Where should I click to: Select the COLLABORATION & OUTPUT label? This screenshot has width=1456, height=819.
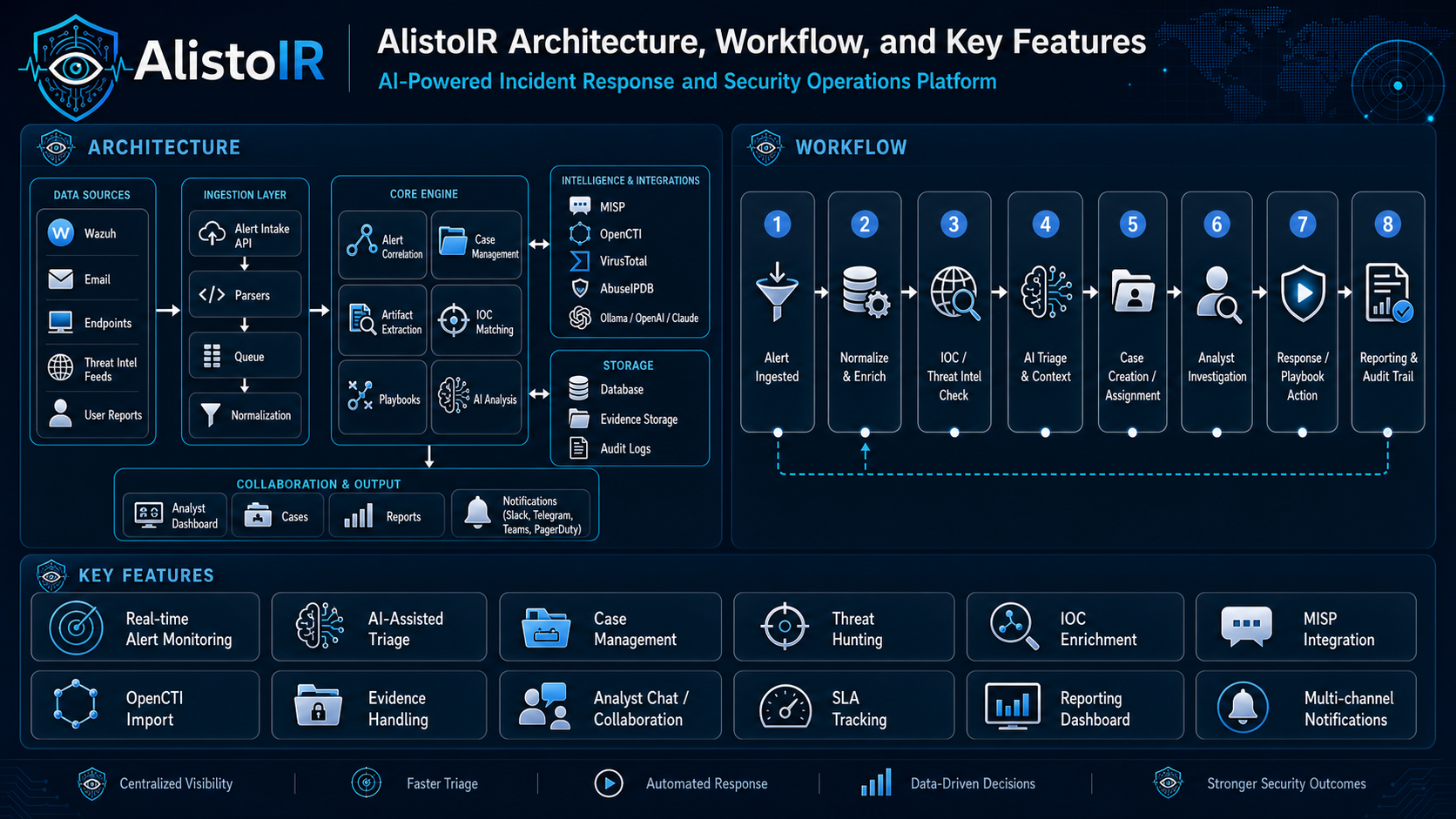tap(319, 484)
